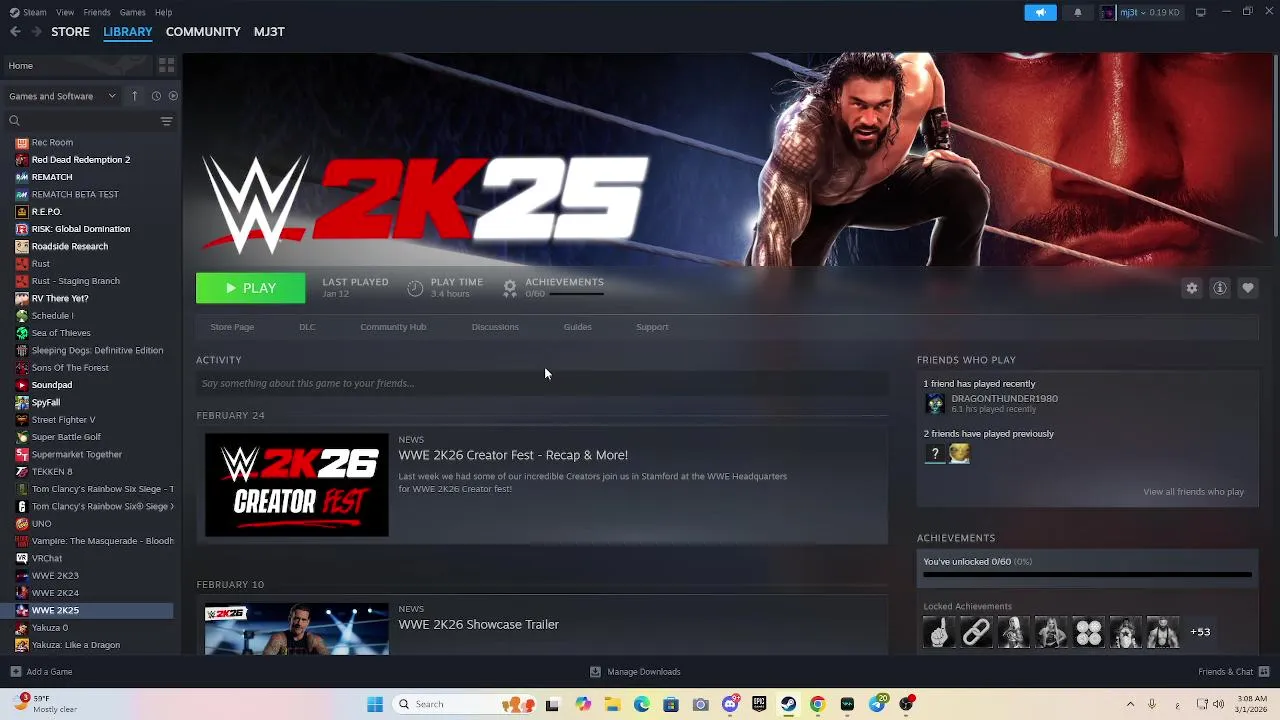The image size is (1280, 720).
Task: Expand the Games and Software dropdown
Action: click(x=62, y=96)
